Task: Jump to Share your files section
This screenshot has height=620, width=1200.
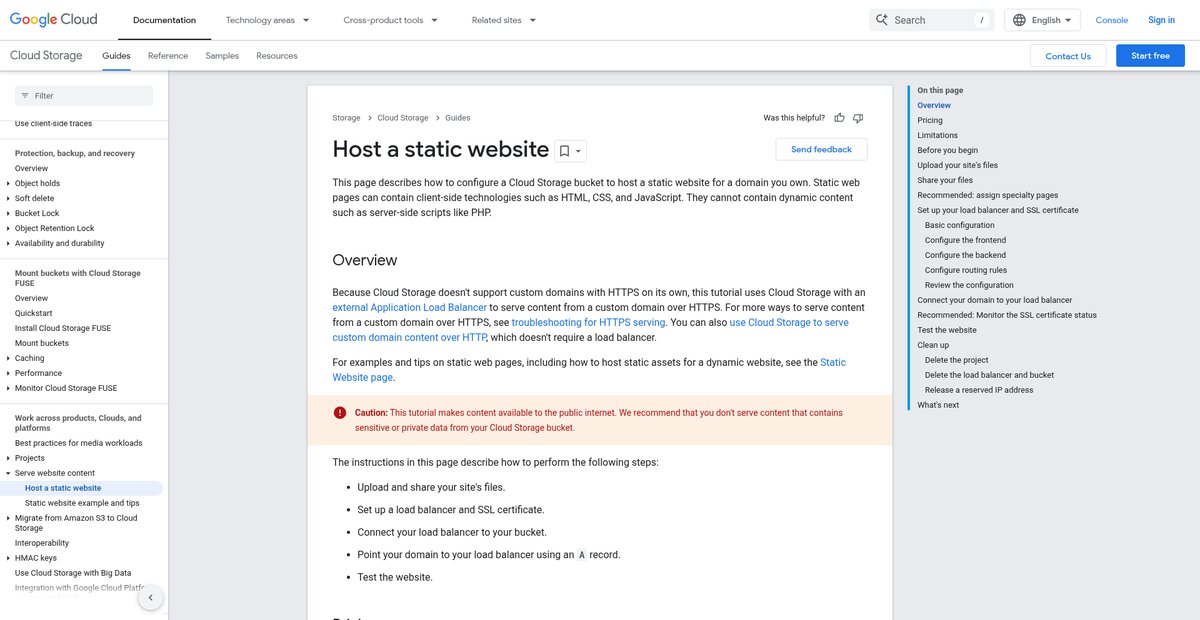Action: (x=945, y=180)
